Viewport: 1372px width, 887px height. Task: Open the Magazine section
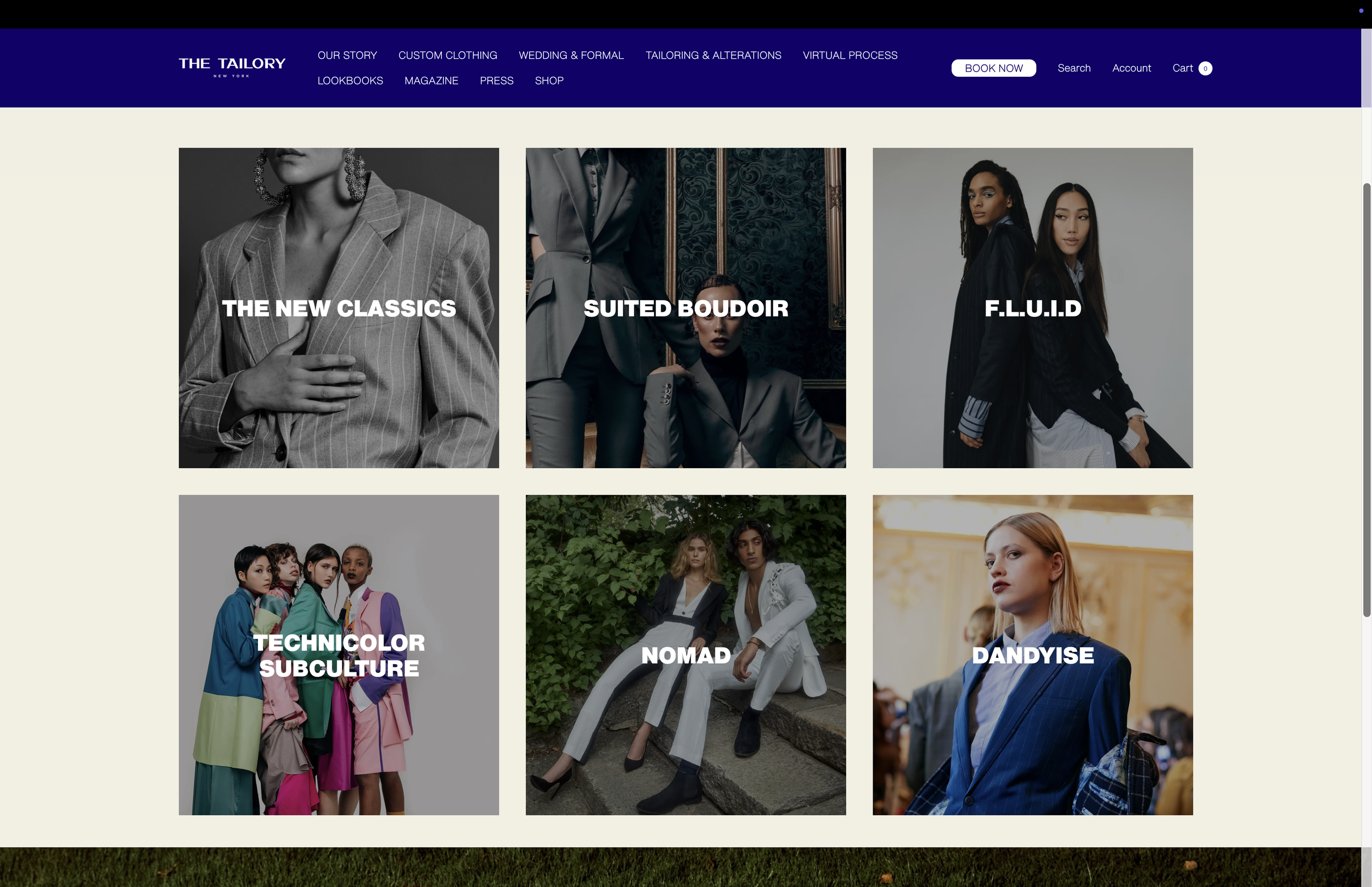click(431, 81)
